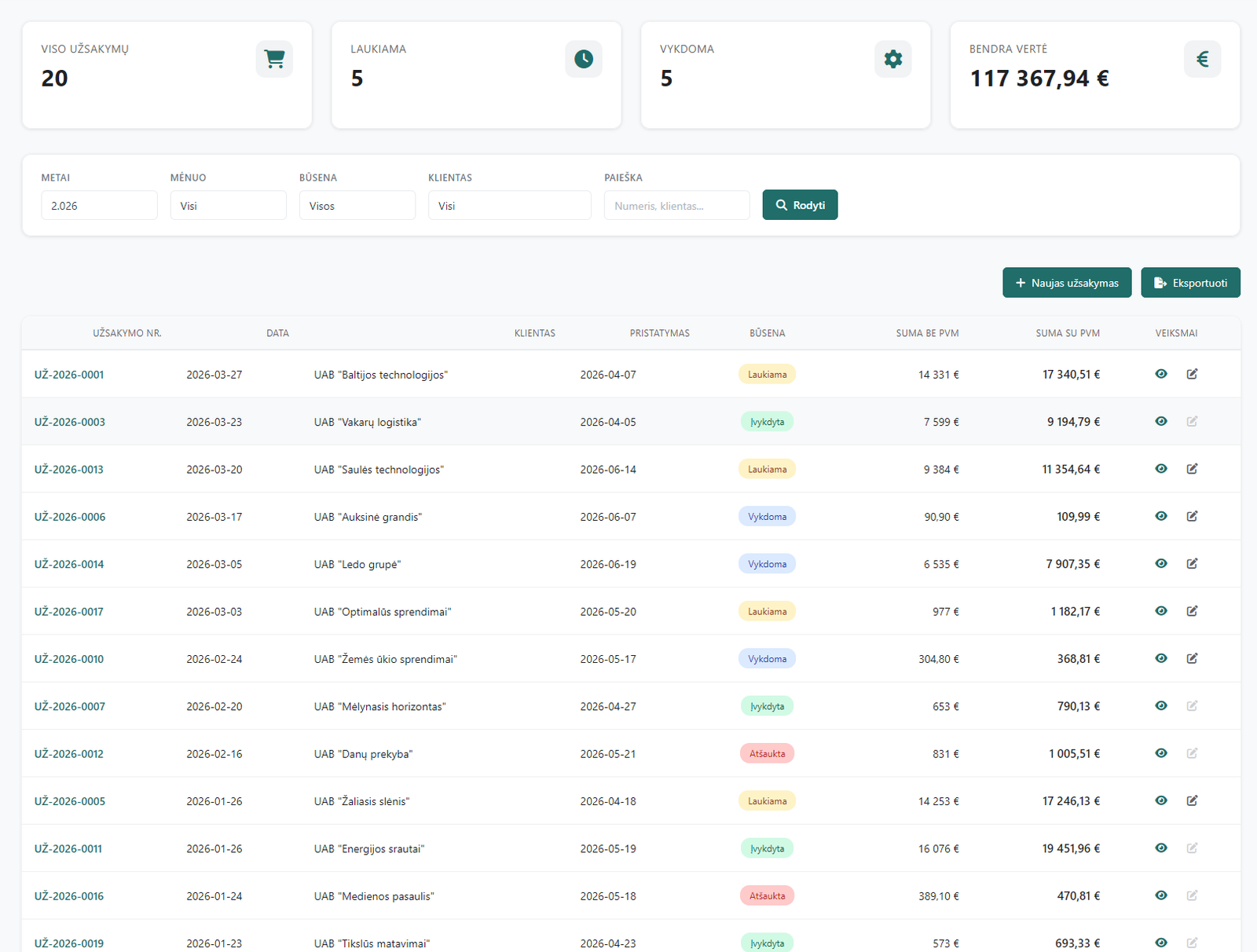
Task: Export orders with Eksportuoti button
Action: (x=1190, y=283)
